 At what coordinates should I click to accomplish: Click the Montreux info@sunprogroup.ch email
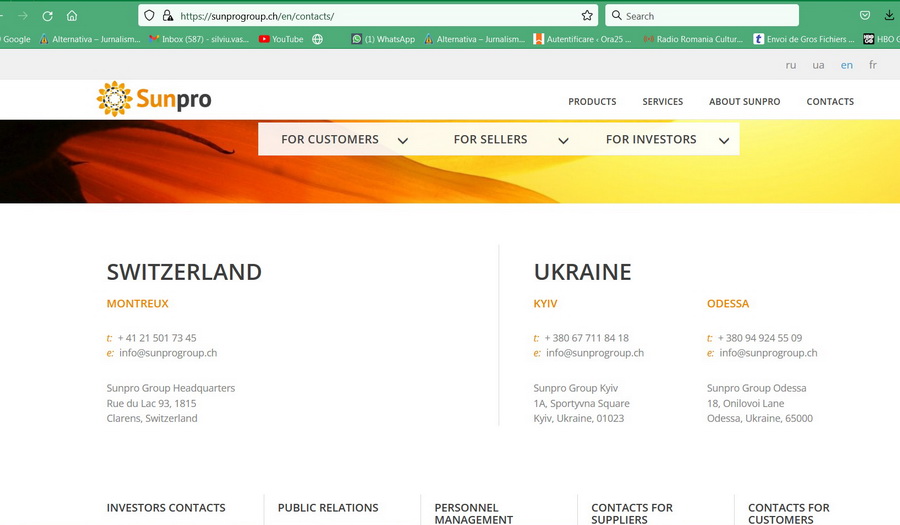click(168, 353)
